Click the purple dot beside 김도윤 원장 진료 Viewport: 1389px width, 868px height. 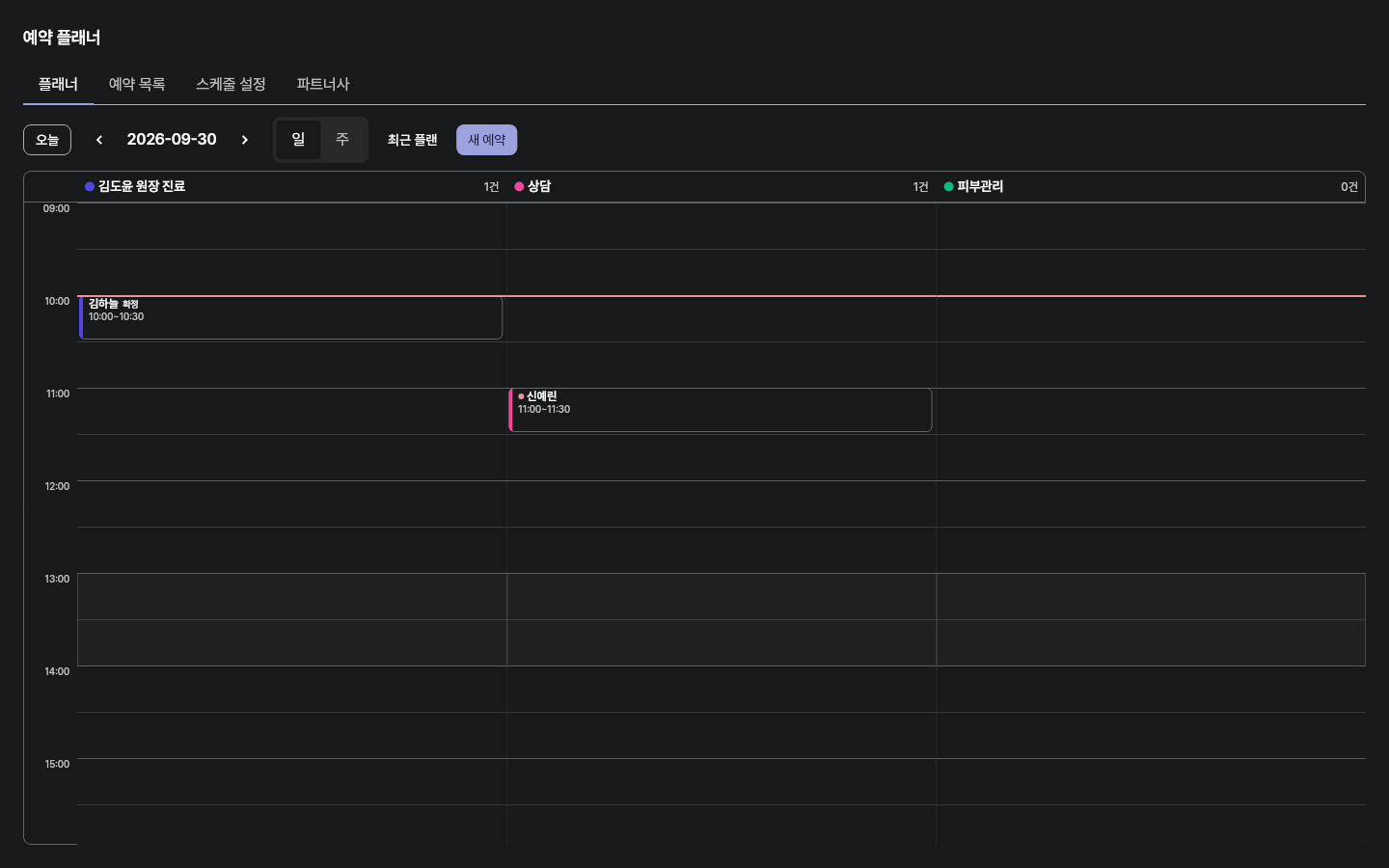click(90, 187)
